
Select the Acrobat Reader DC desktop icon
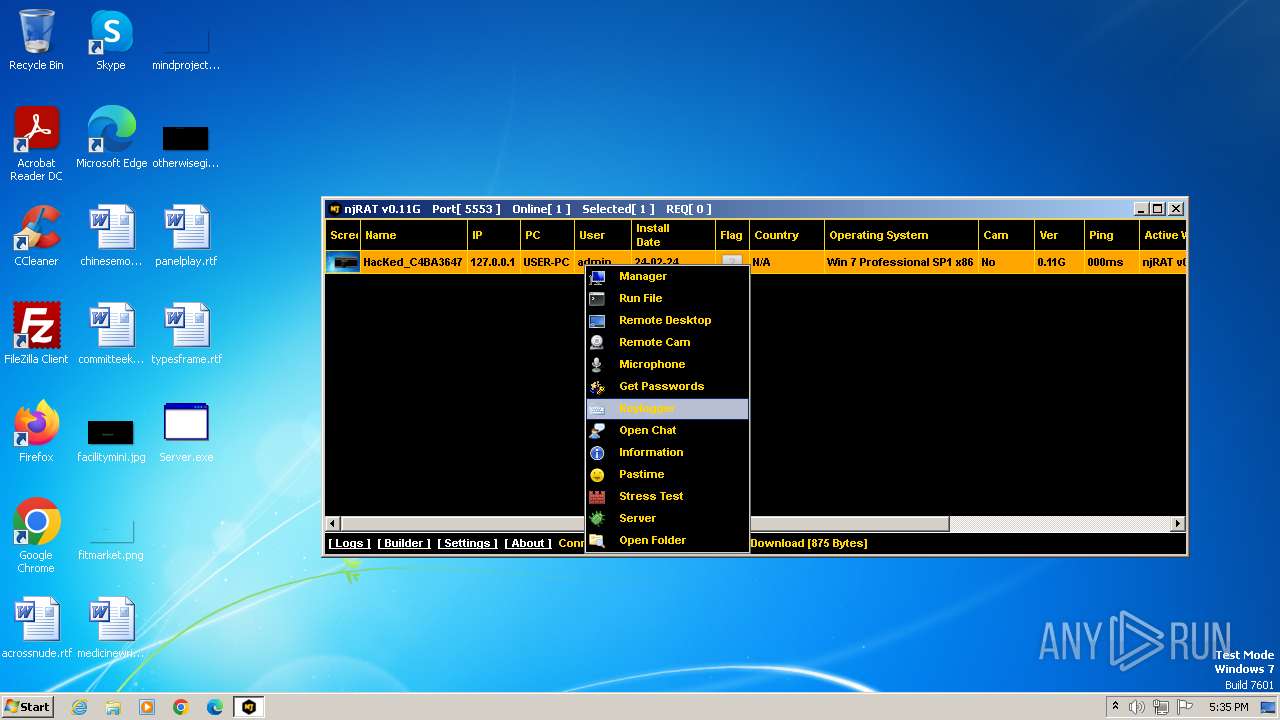(x=36, y=144)
